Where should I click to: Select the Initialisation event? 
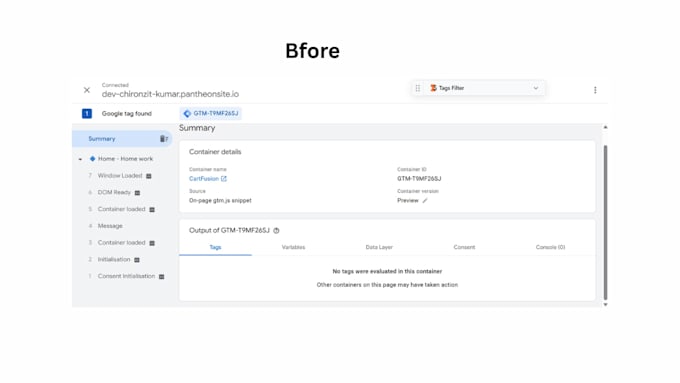[x=114, y=259]
